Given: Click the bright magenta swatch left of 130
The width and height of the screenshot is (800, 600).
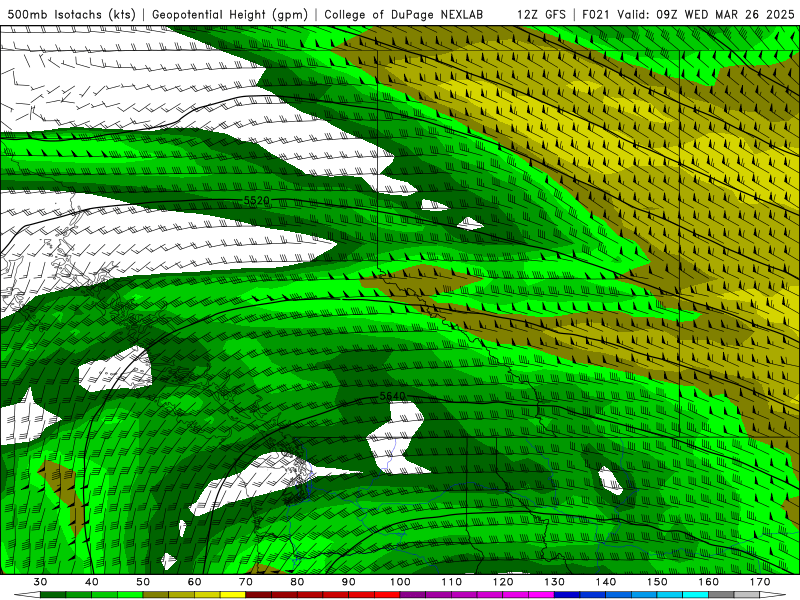Looking at the screenshot, I should [x=541, y=595].
